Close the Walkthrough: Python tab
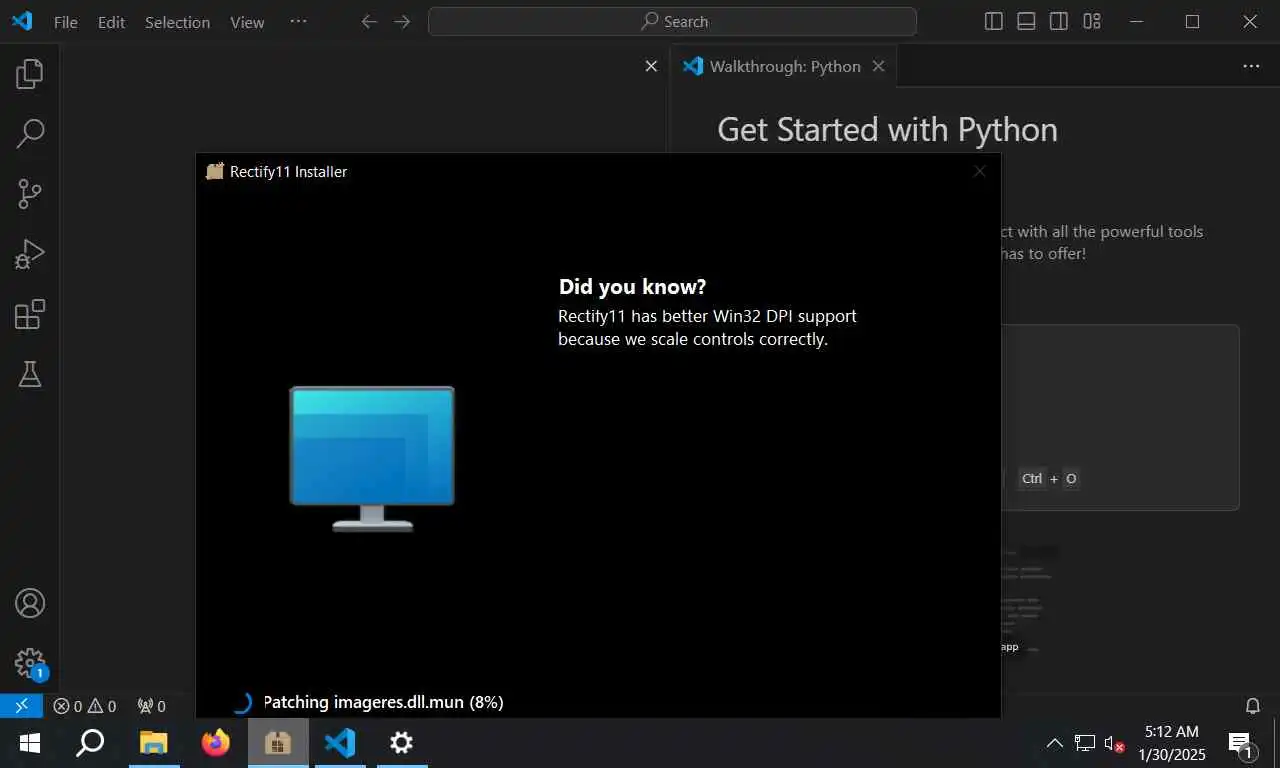Image resolution: width=1280 pixels, height=768 pixels. click(878, 66)
